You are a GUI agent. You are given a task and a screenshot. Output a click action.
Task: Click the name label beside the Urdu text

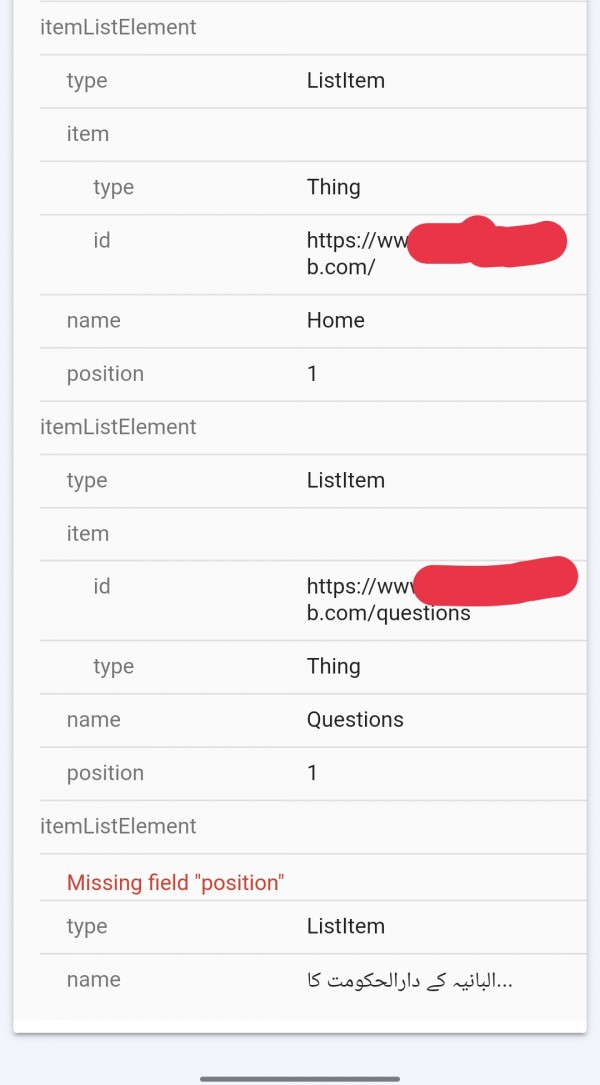click(x=93, y=980)
